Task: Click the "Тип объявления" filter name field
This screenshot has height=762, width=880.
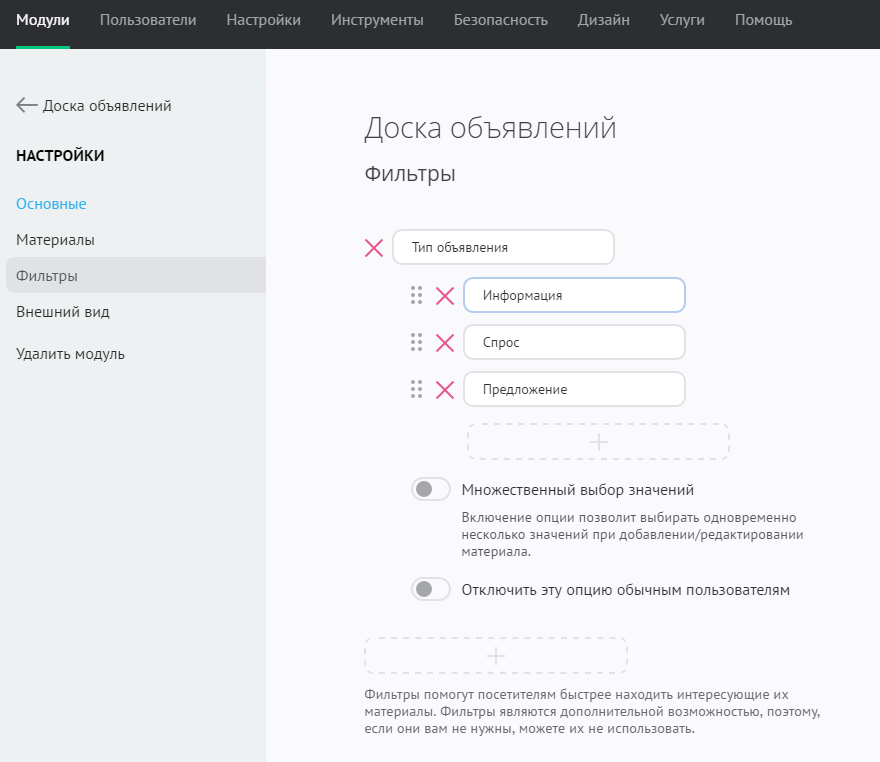Action: 503,248
